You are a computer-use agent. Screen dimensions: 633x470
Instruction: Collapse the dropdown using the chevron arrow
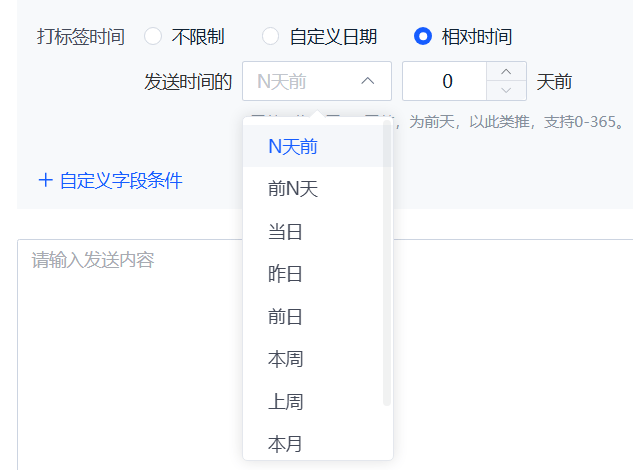[368, 81]
